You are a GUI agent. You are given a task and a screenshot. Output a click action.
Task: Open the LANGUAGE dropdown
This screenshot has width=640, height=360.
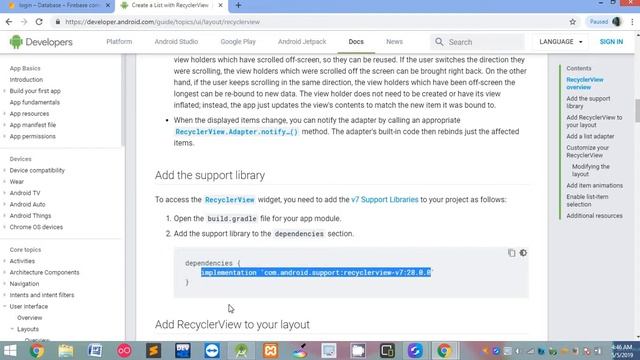pos(561,42)
